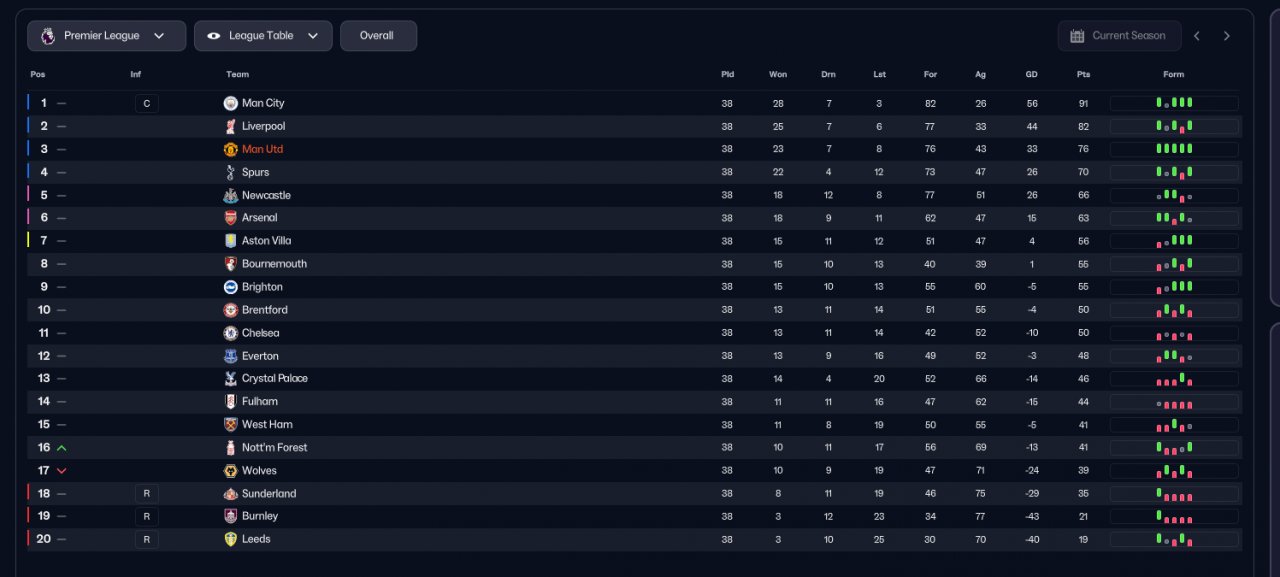
Task: Click the Man City champions C badge
Action: [146, 103]
